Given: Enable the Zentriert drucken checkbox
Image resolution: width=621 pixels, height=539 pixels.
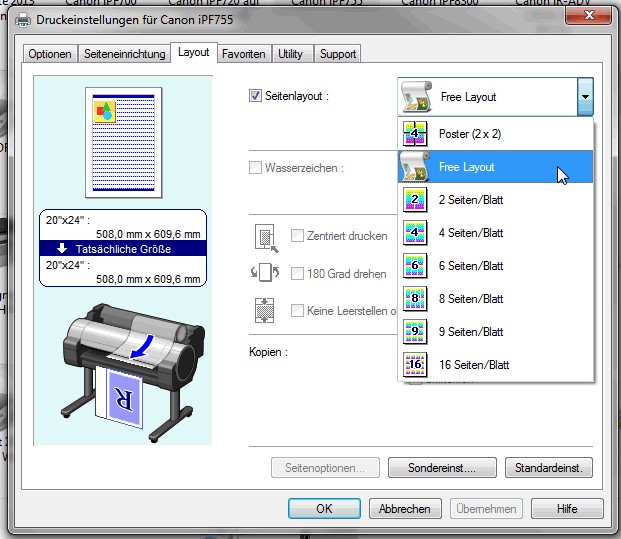Looking at the screenshot, I should pyautogui.click(x=297, y=236).
